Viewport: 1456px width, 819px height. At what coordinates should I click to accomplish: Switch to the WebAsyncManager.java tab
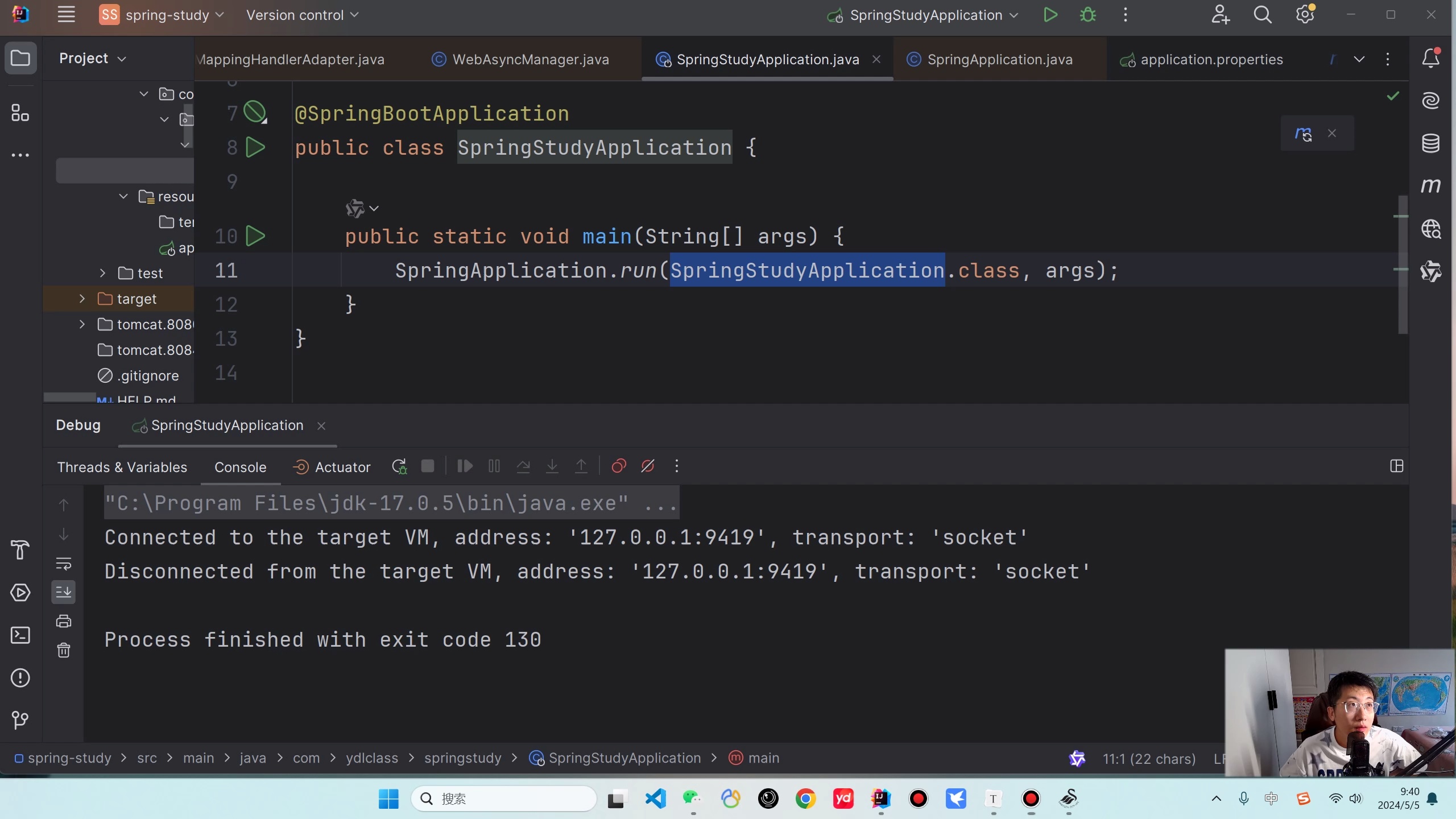click(530, 60)
